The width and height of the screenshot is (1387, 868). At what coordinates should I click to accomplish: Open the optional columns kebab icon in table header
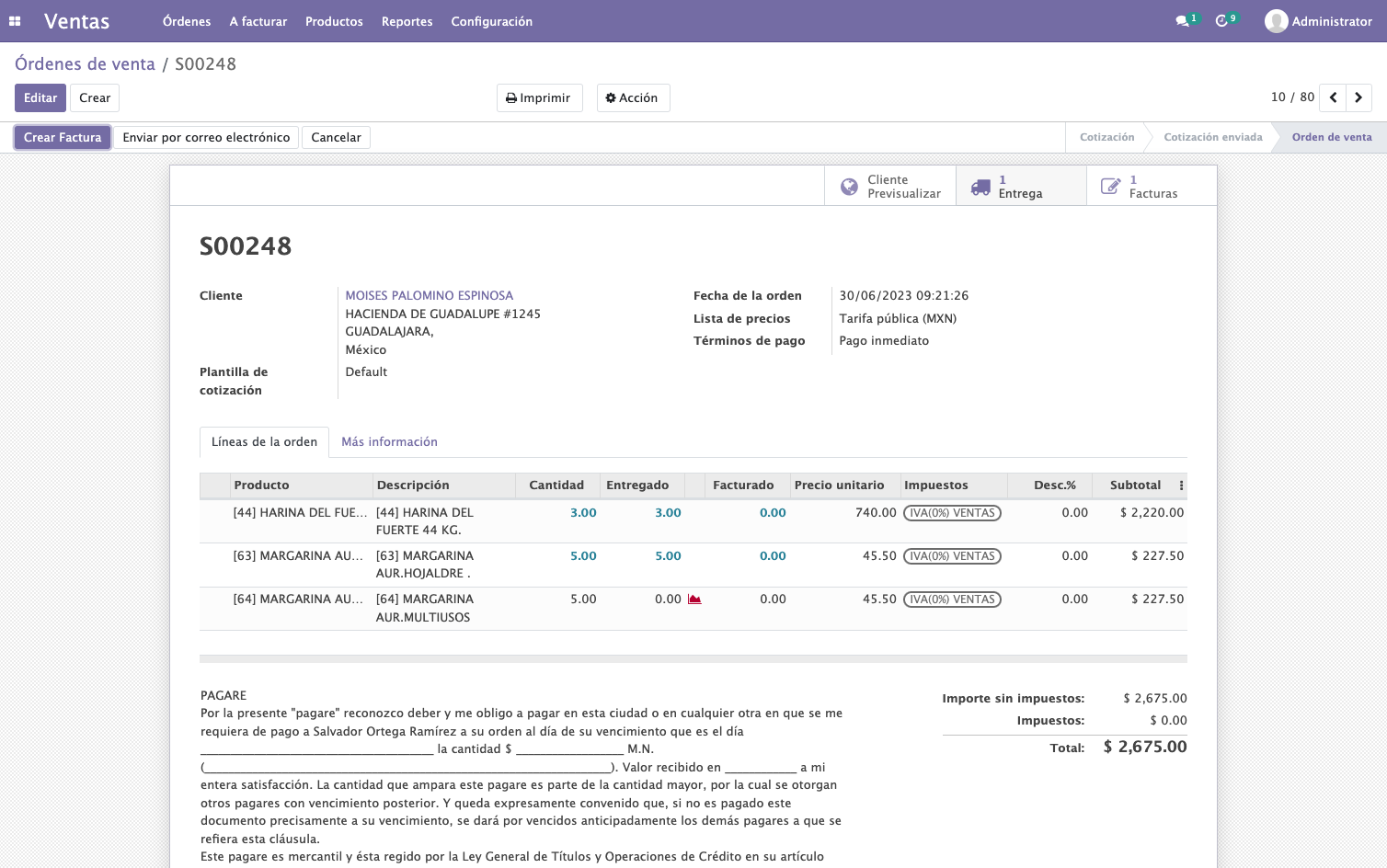point(1181,485)
